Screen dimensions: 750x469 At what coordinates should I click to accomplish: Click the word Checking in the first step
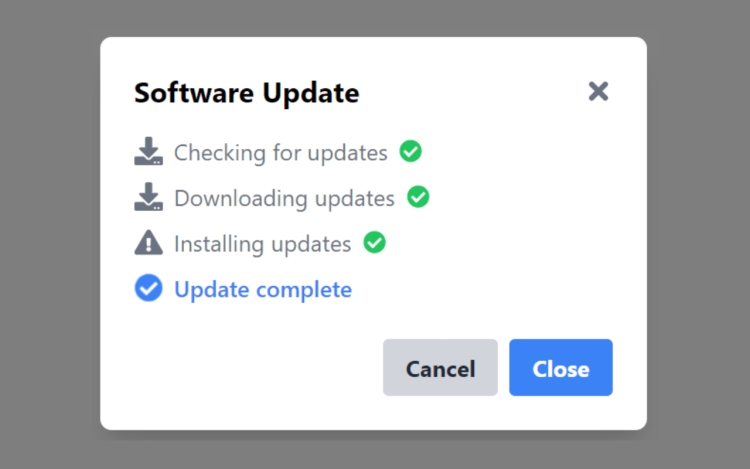click(x=220, y=153)
